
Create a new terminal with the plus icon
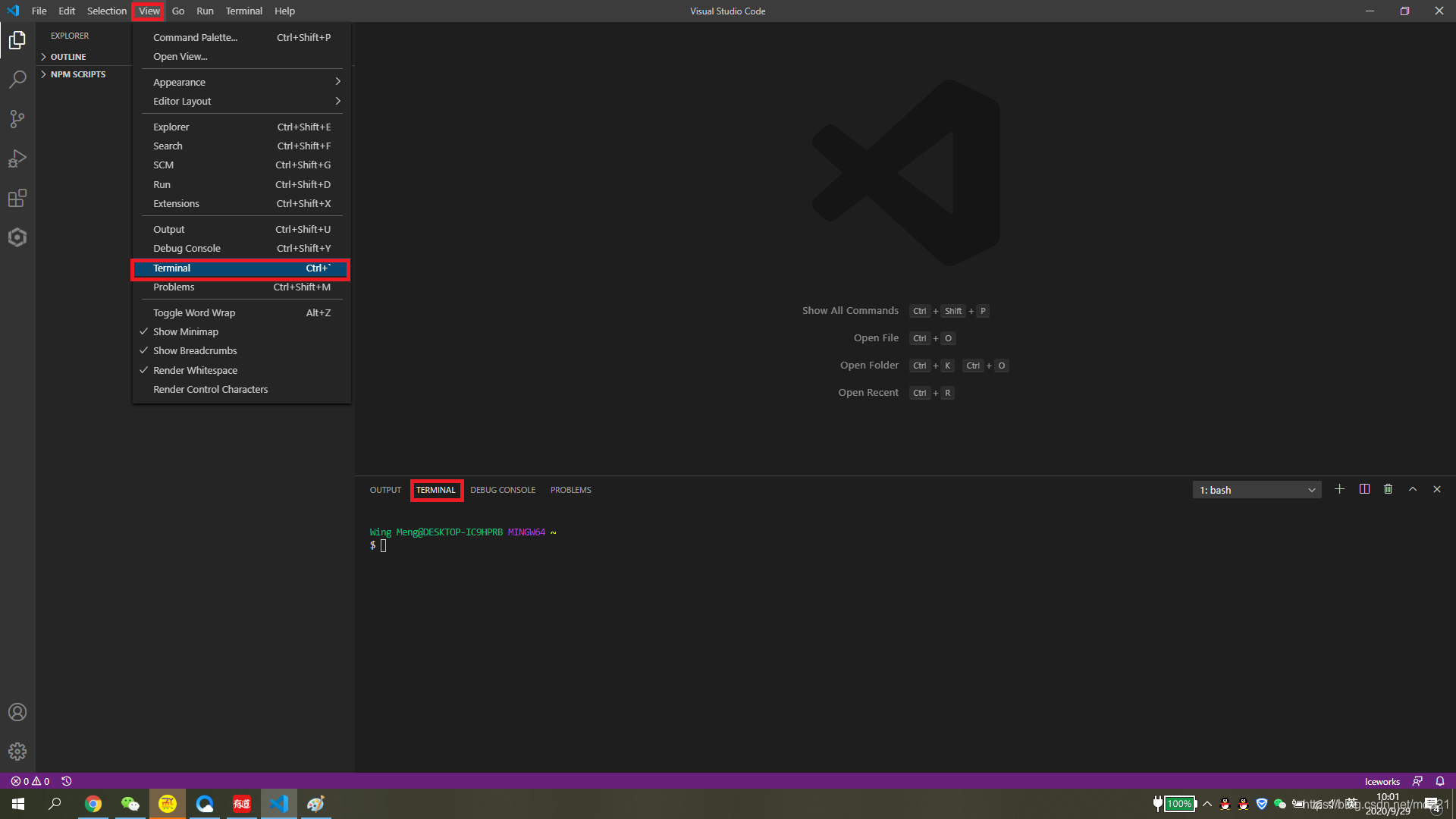pyautogui.click(x=1339, y=489)
